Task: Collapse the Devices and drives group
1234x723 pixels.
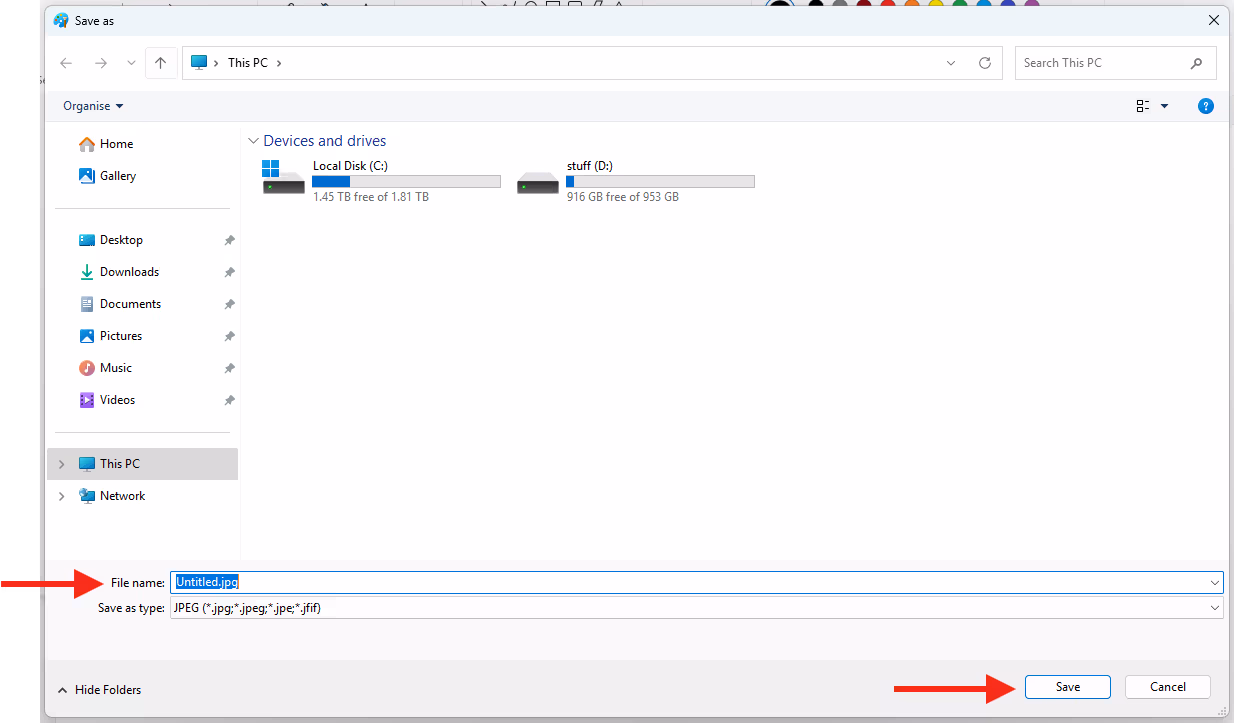Action: (254, 141)
